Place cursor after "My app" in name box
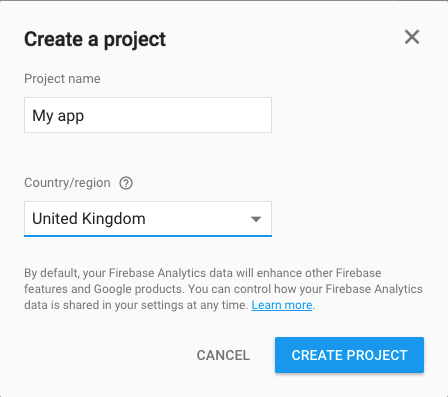This screenshot has width=448, height=397. pyautogui.click(x=87, y=116)
